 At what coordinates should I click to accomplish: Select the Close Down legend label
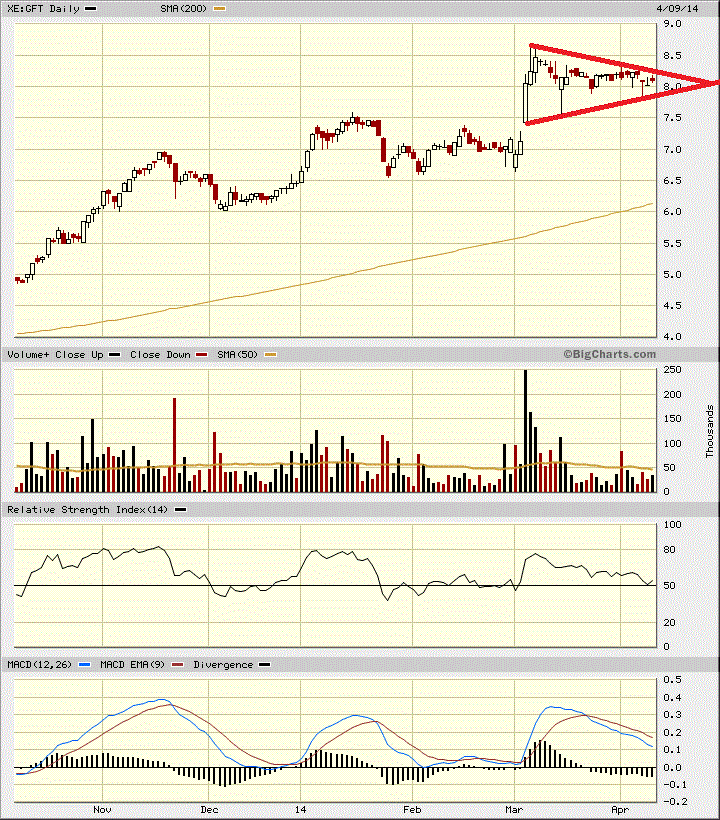pos(160,355)
